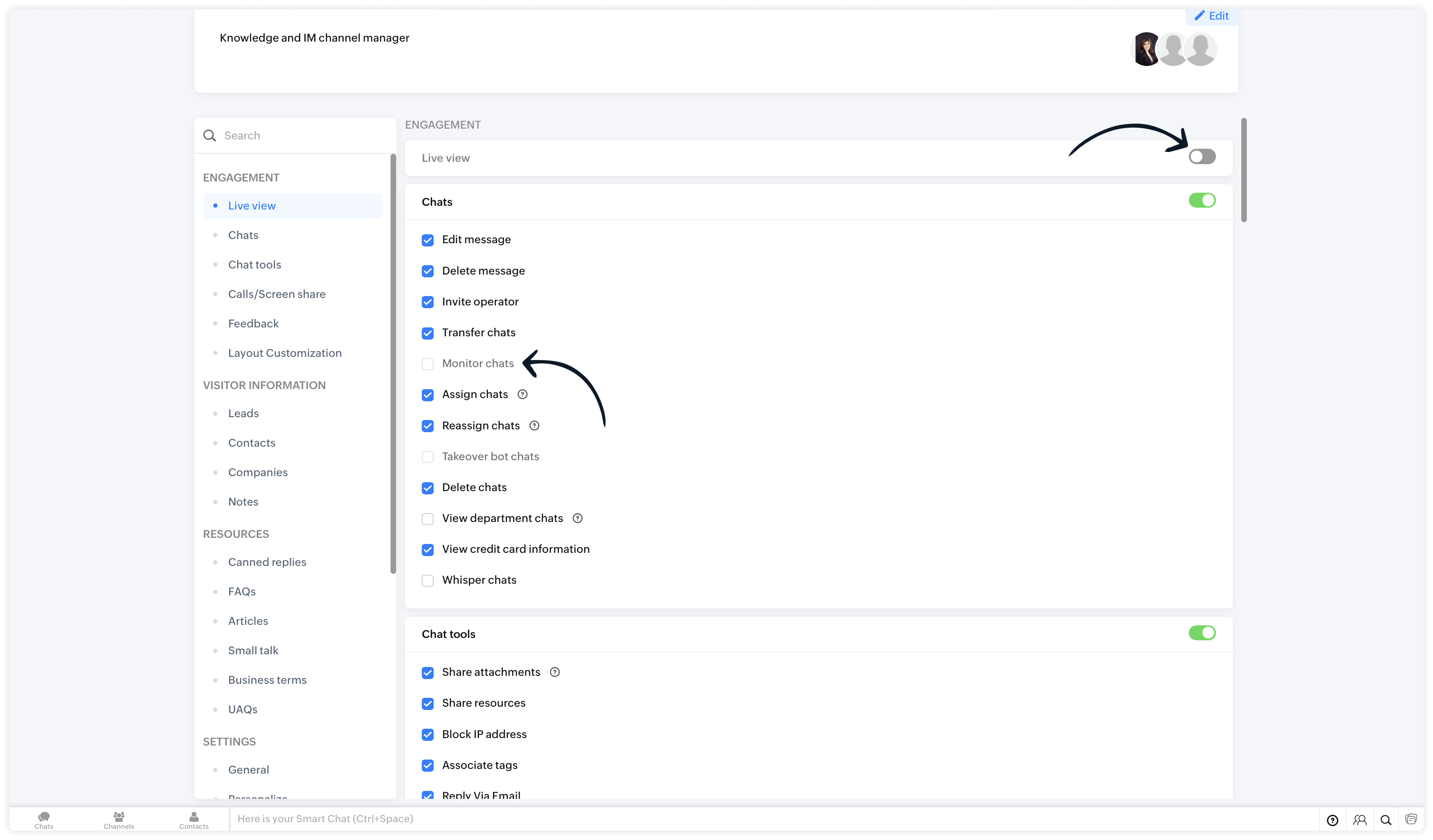The width and height of the screenshot is (1433, 840).
Task: Click the sidebar Search input field
Action: (x=301, y=135)
